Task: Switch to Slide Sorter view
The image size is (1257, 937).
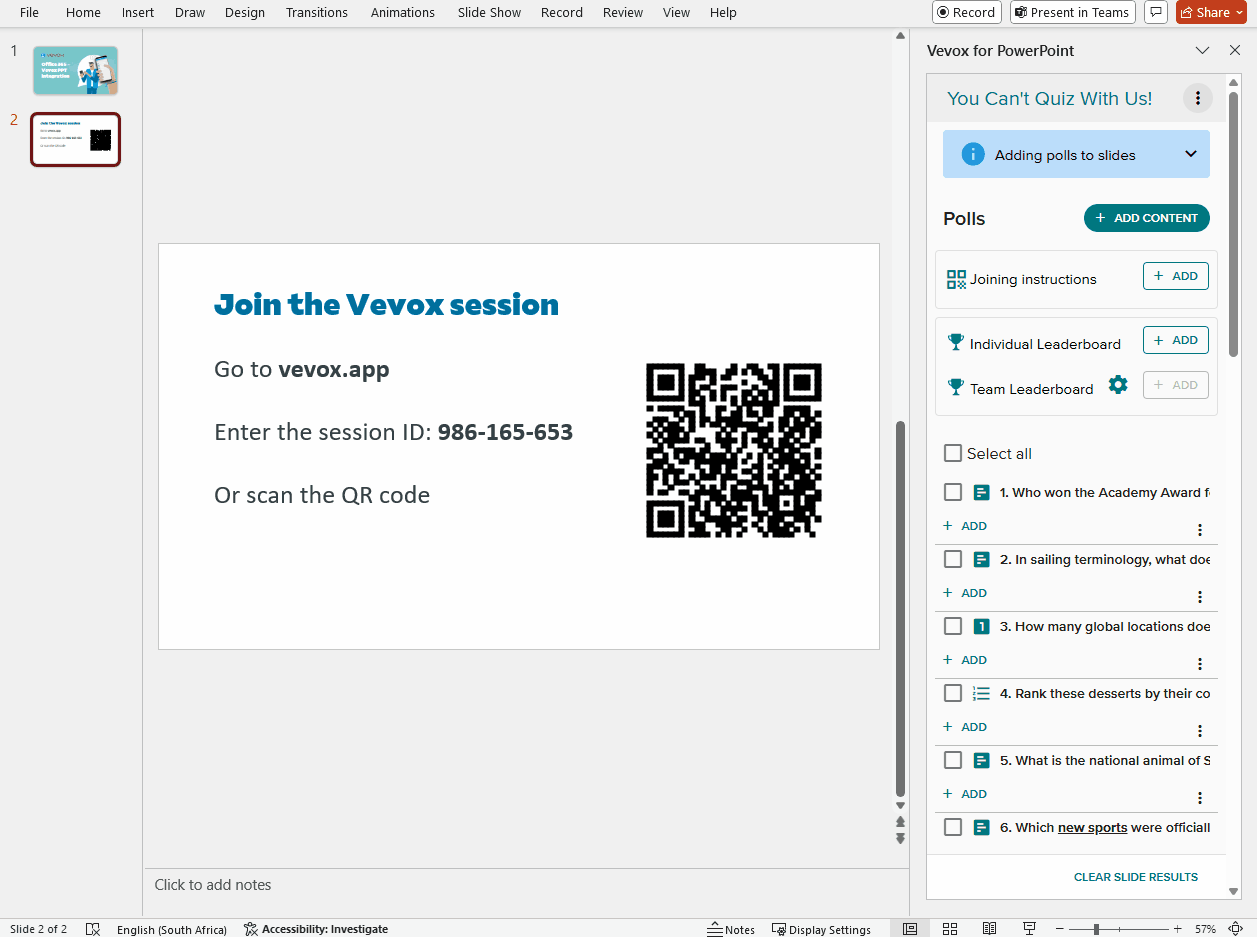Action: [950, 929]
